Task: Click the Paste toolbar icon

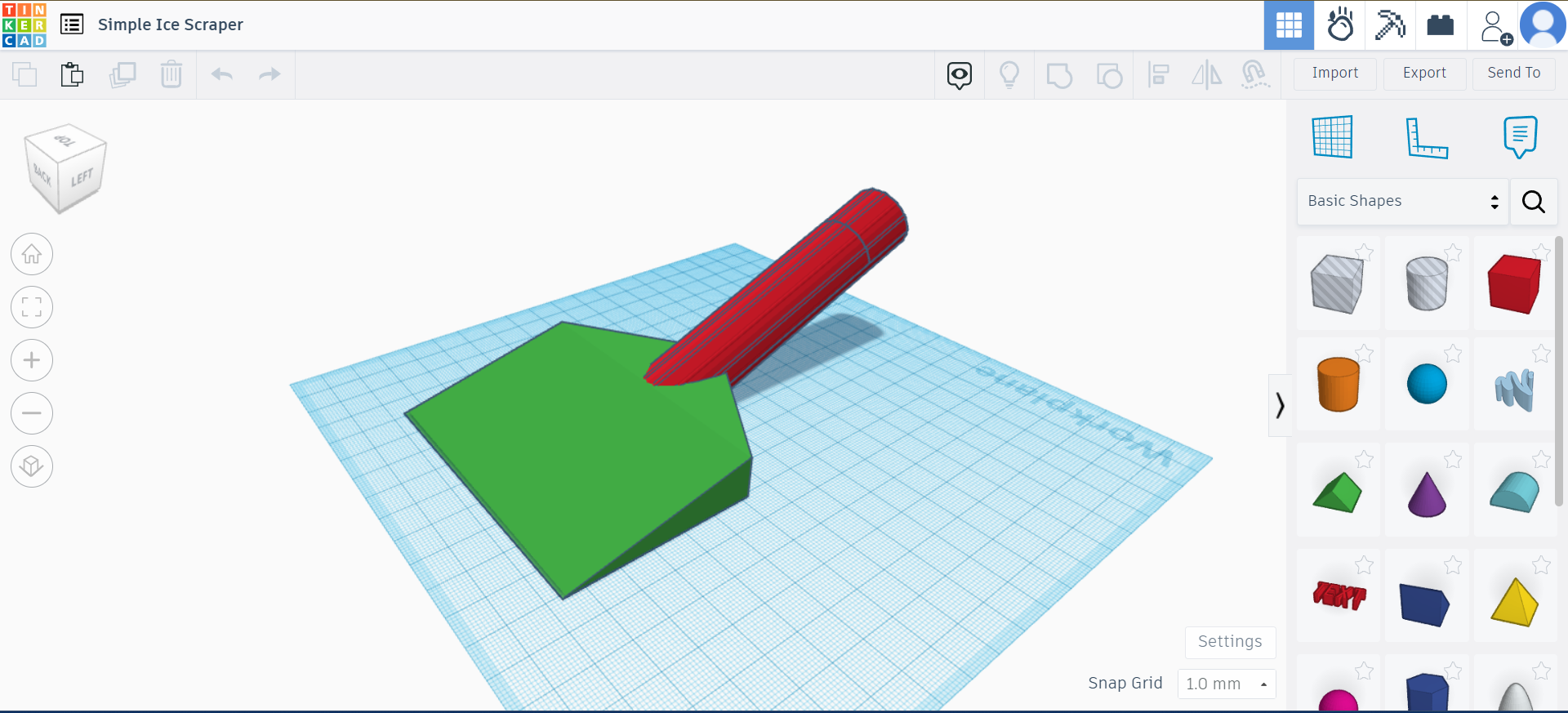Action: [x=73, y=74]
